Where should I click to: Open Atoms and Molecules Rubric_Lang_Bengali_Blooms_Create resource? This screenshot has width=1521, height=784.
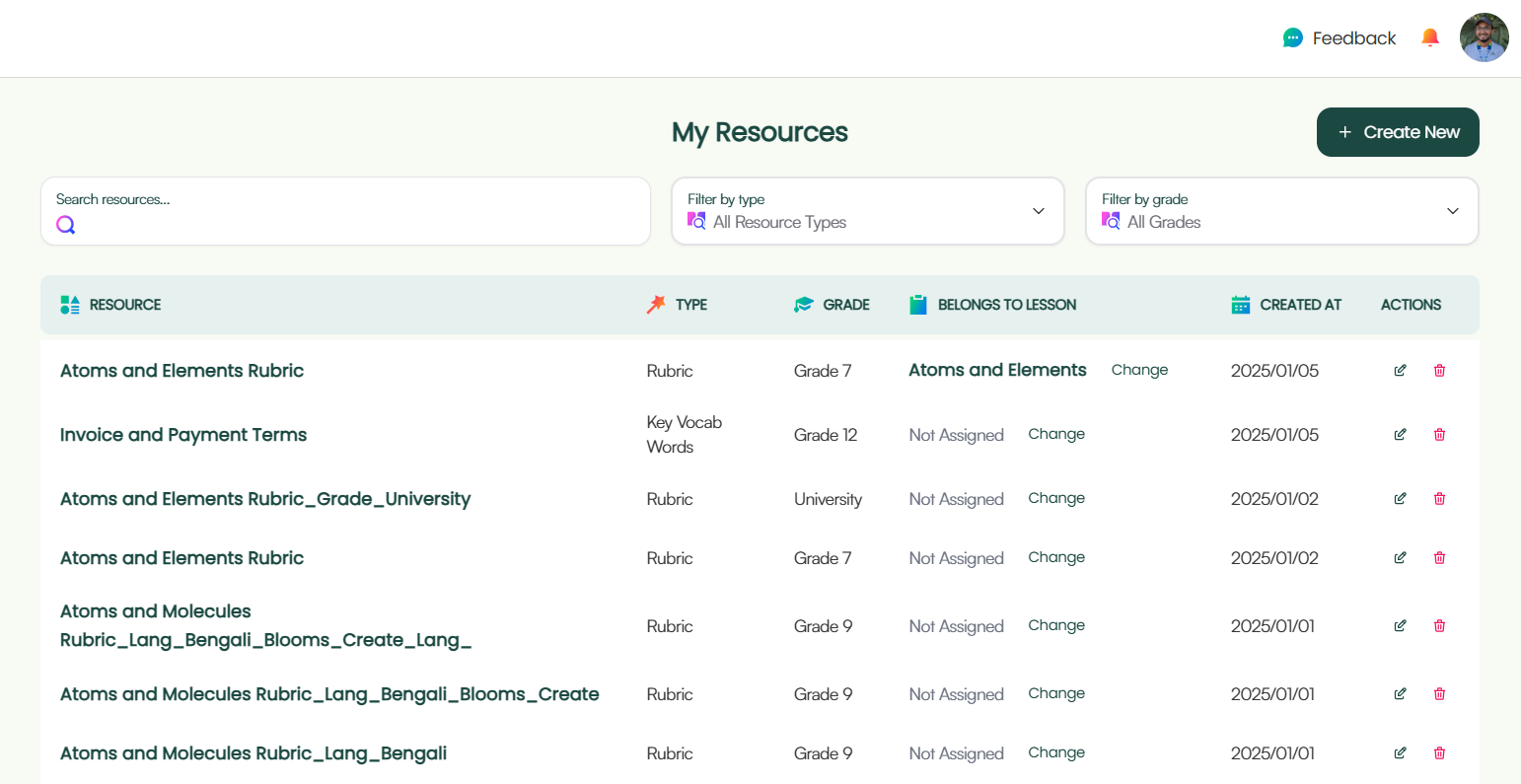[x=329, y=694]
